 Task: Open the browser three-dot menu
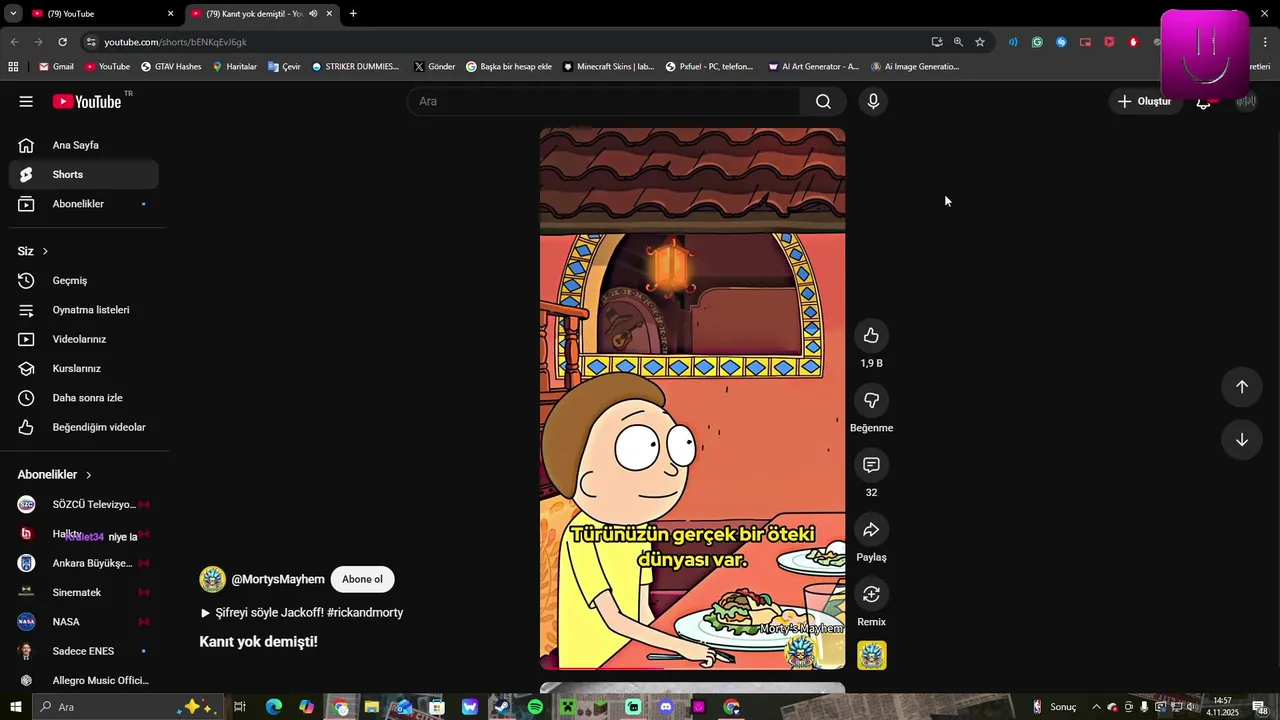click(1266, 42)
